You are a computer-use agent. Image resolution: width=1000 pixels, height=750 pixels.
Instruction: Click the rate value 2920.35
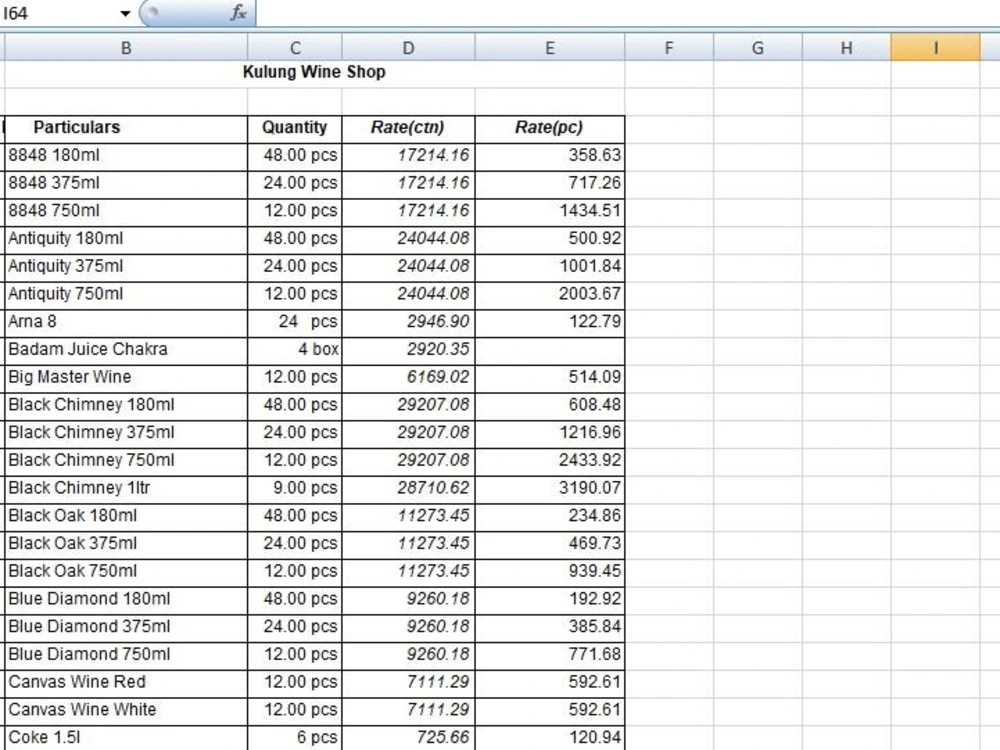click(408, 350)
